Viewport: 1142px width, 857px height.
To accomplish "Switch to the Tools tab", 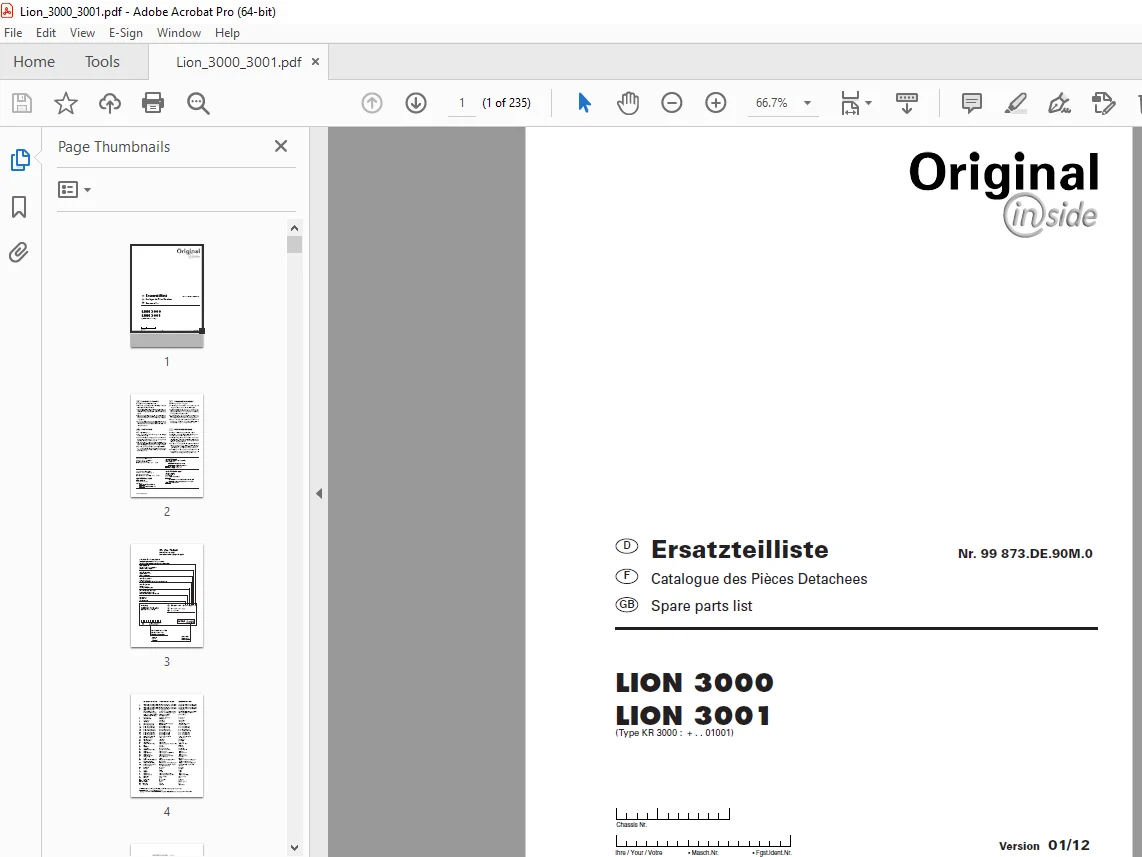I will [102, 62].
